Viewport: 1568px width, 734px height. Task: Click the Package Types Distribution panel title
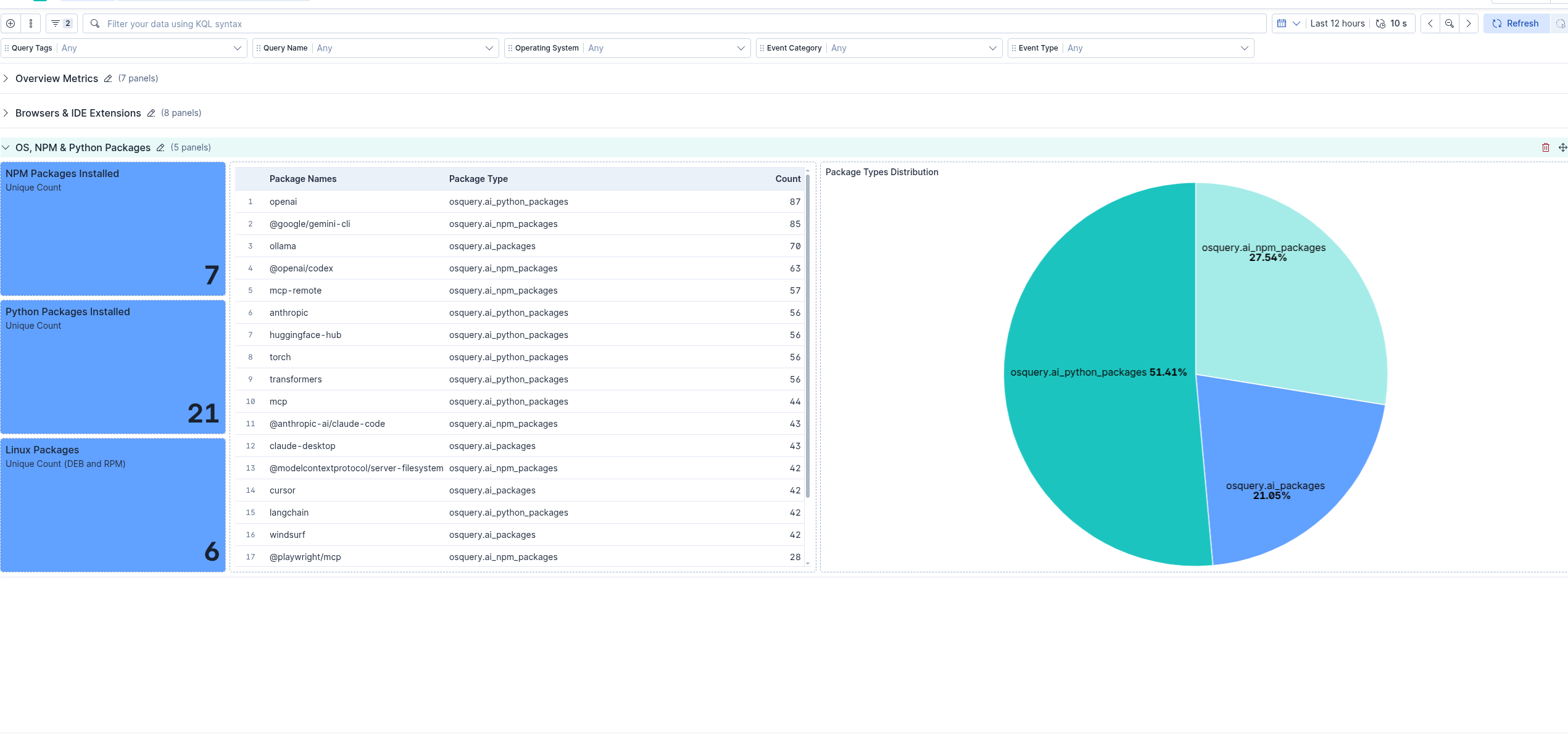coord(882,172)
